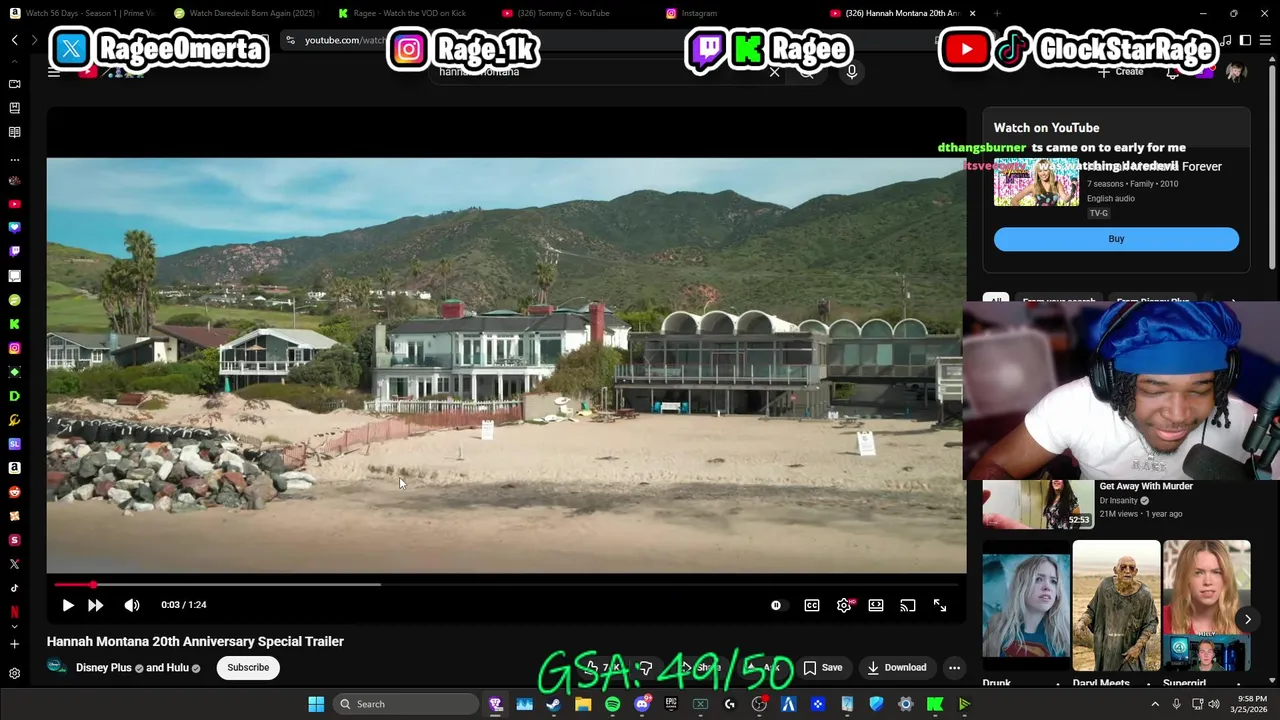Switch to the Watch 56 Days browser tab

tap(82, 13)
